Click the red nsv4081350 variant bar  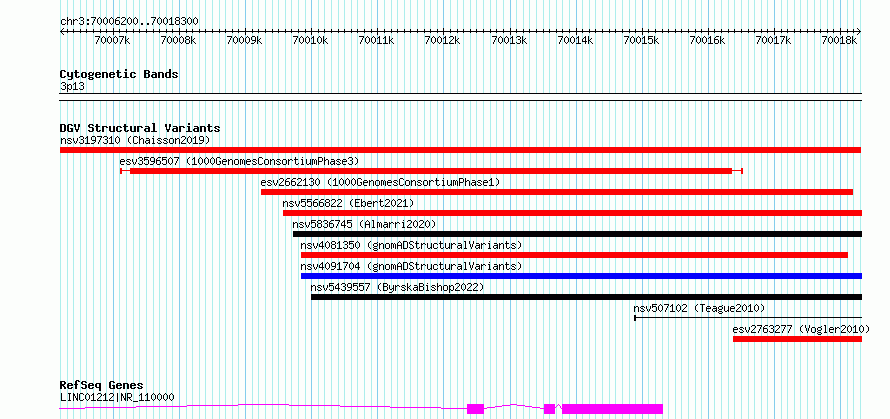[x=574, y=255]
